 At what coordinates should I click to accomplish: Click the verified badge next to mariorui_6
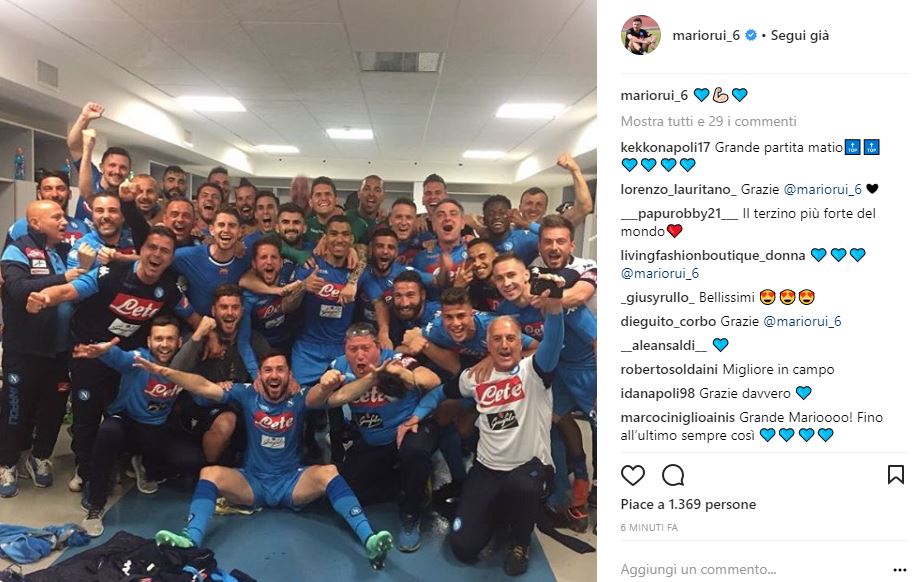click(x=751, y=36)
